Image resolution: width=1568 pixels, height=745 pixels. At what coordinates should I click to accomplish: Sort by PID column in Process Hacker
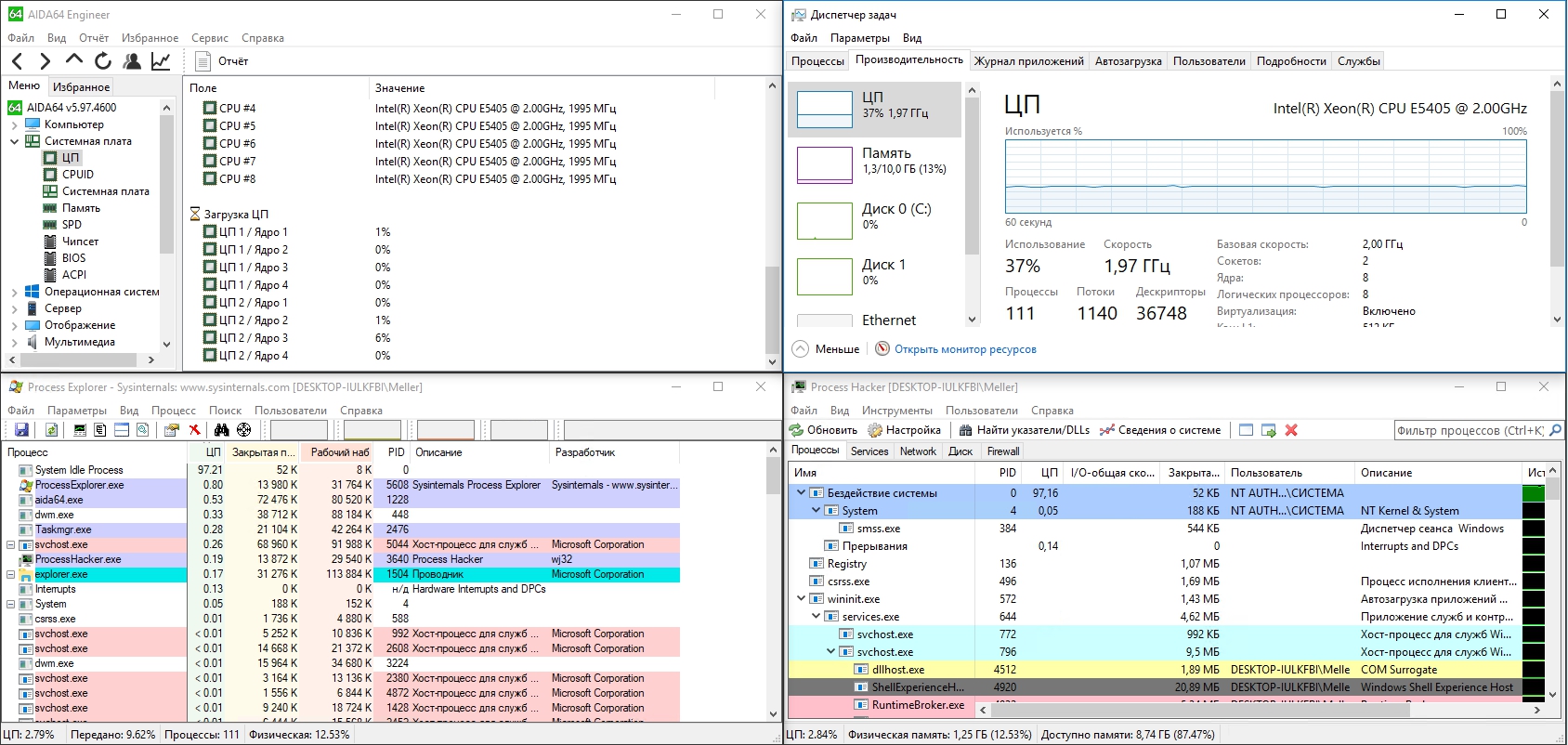tap(999, 473)
